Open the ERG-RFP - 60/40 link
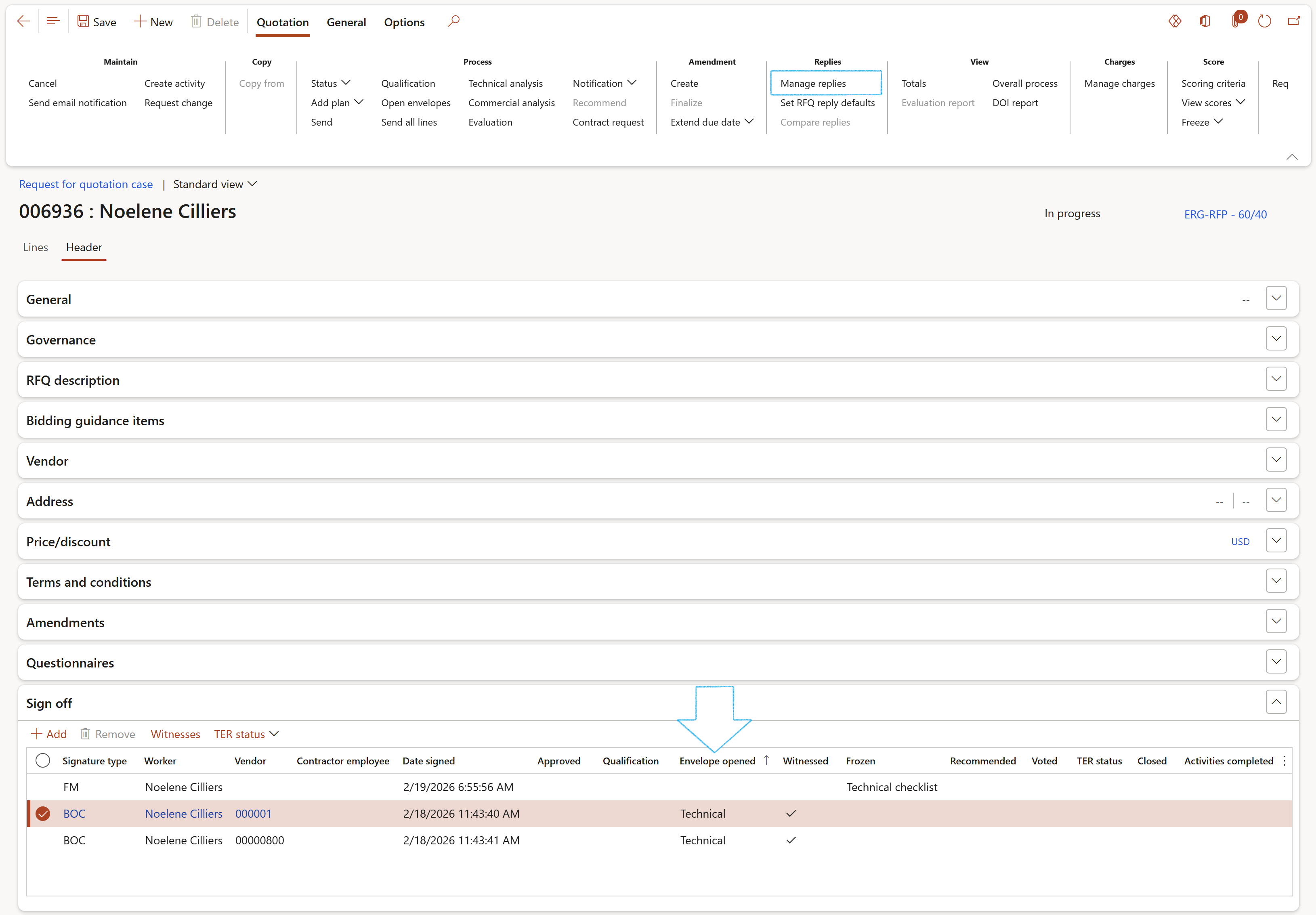 pos(1226,214)
